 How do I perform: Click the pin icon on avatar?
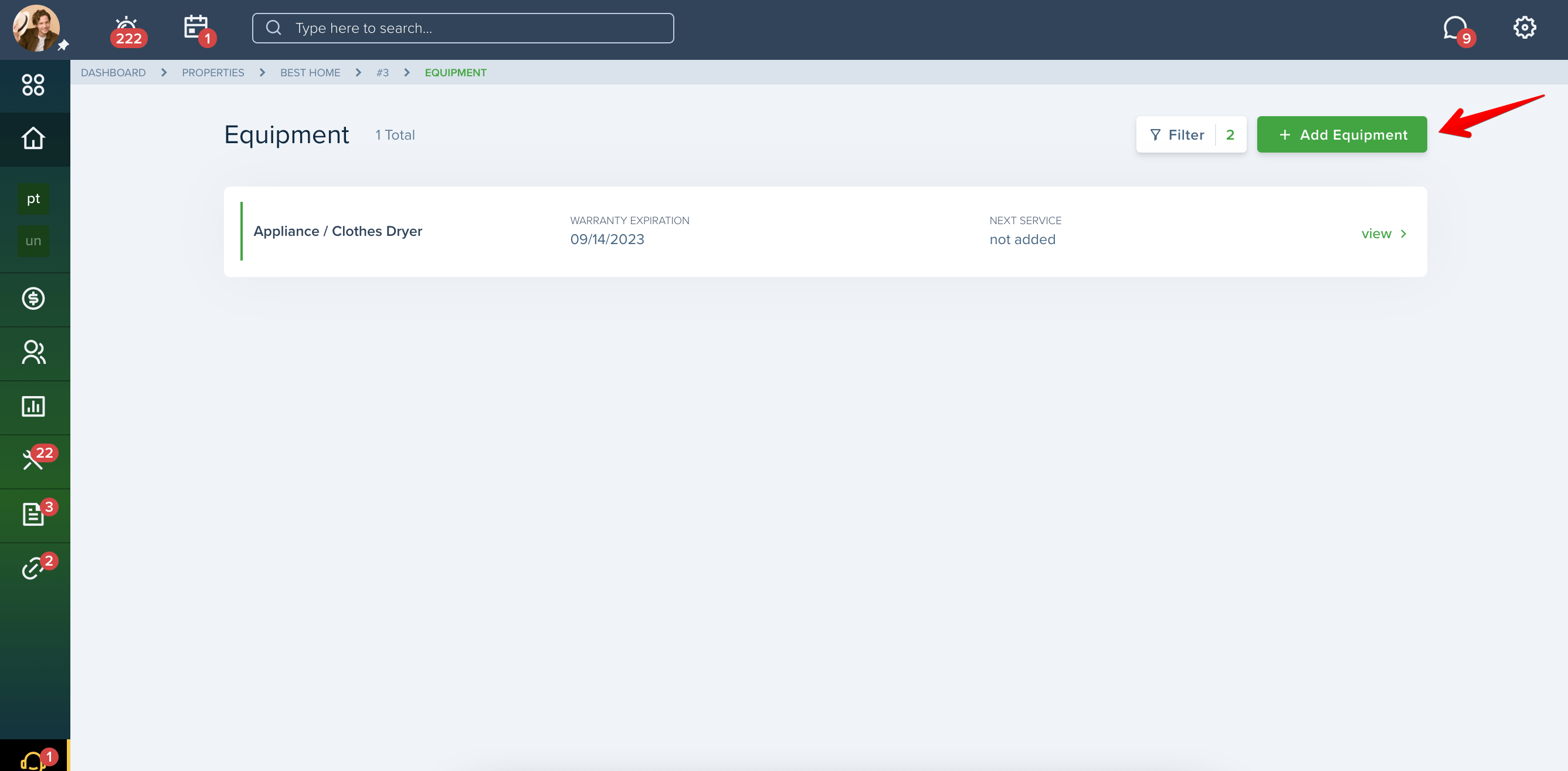pos(63,45)
